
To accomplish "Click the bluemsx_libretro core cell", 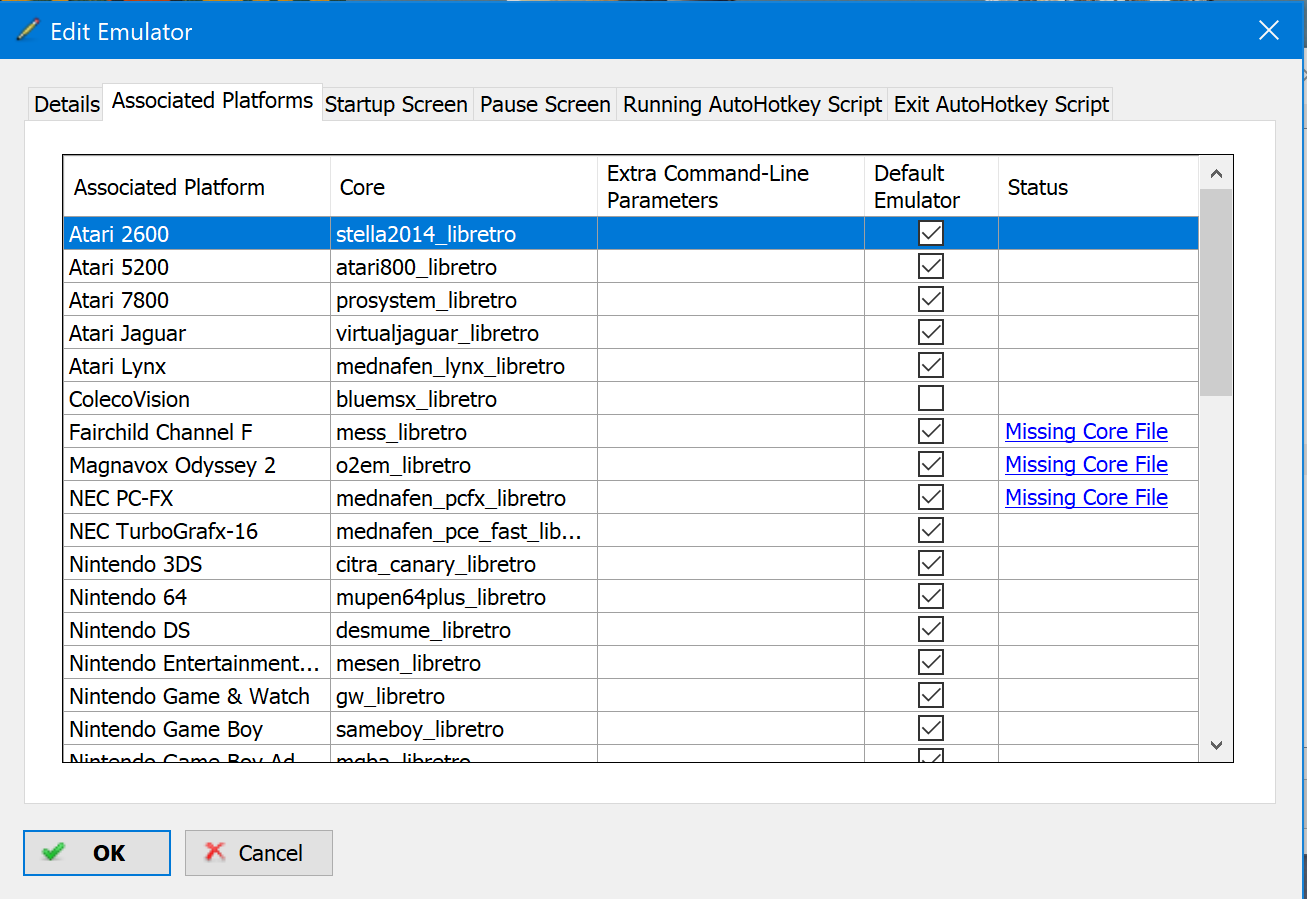I will click(x=464, y=399).
